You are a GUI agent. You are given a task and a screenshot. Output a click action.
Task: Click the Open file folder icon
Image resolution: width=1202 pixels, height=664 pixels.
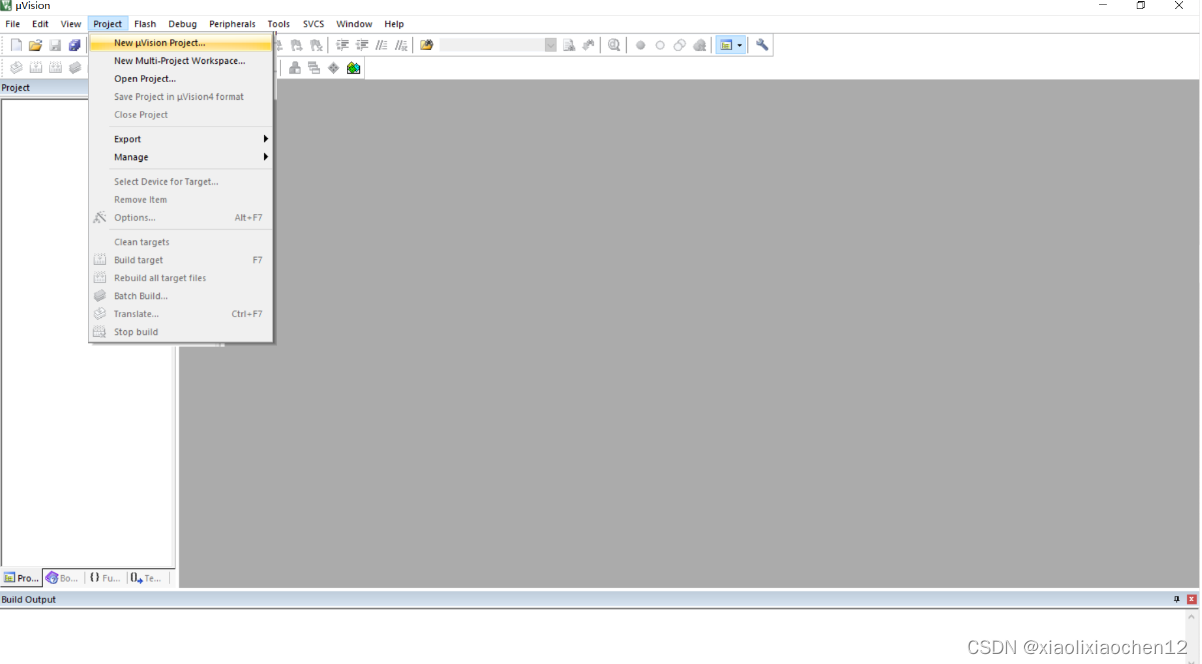[35, 45]
